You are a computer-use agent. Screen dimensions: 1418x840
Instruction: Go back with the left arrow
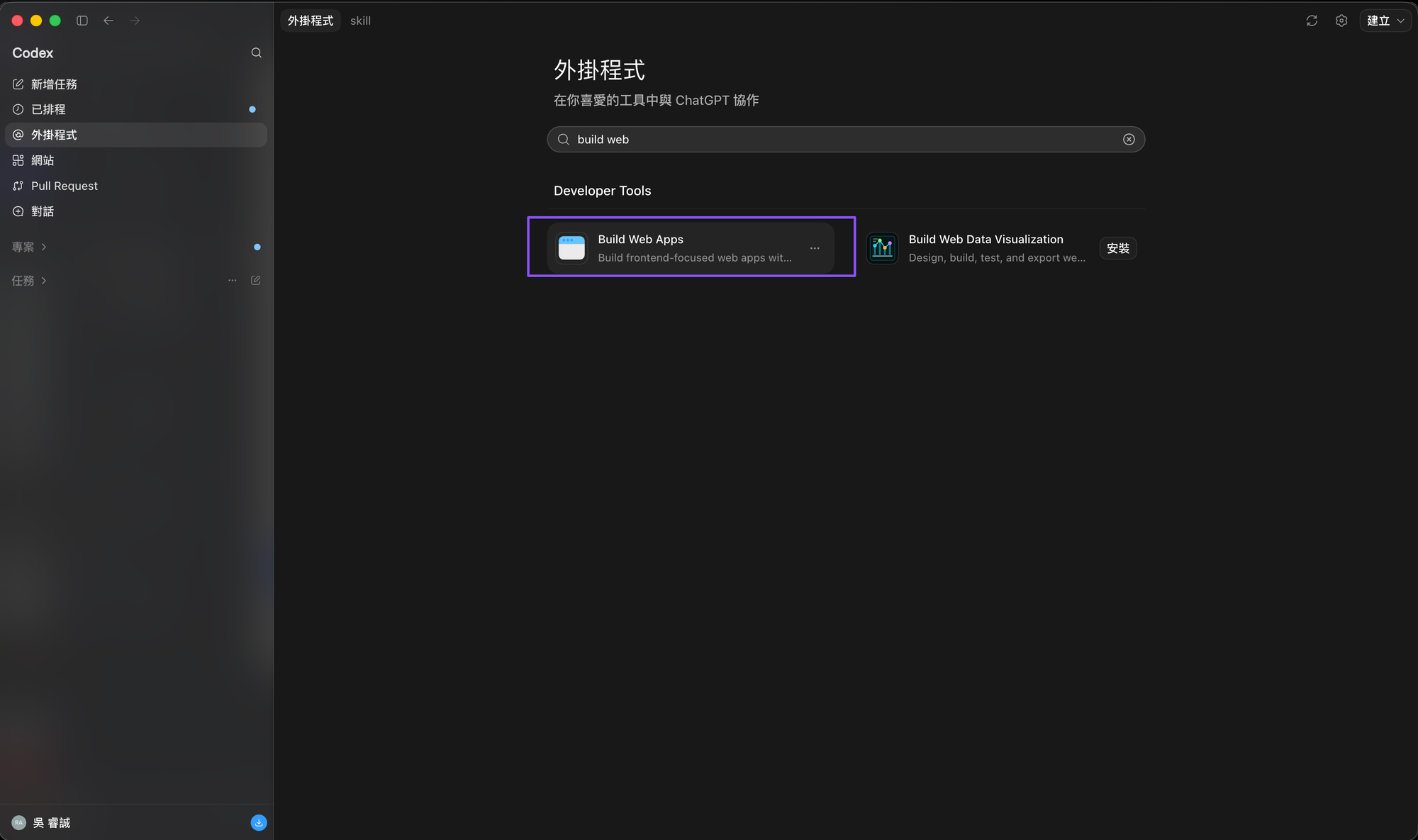pyautogui.click(x=108, y=21)
